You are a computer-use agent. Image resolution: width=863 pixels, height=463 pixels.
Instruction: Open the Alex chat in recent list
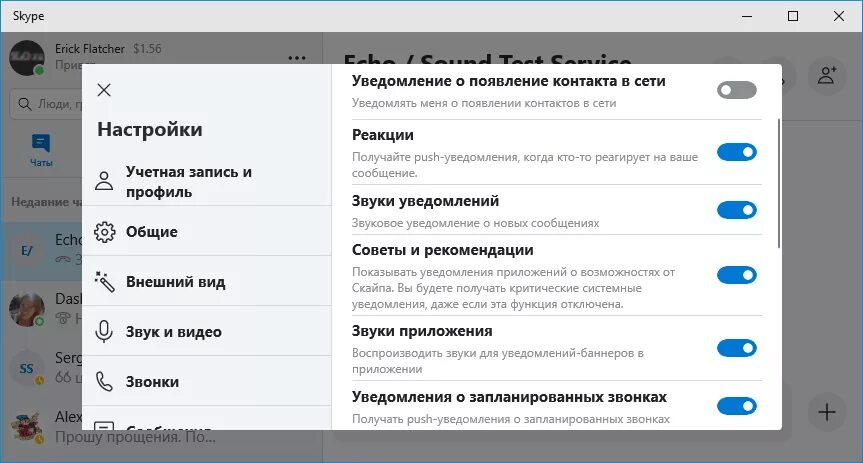pos(42,427)
